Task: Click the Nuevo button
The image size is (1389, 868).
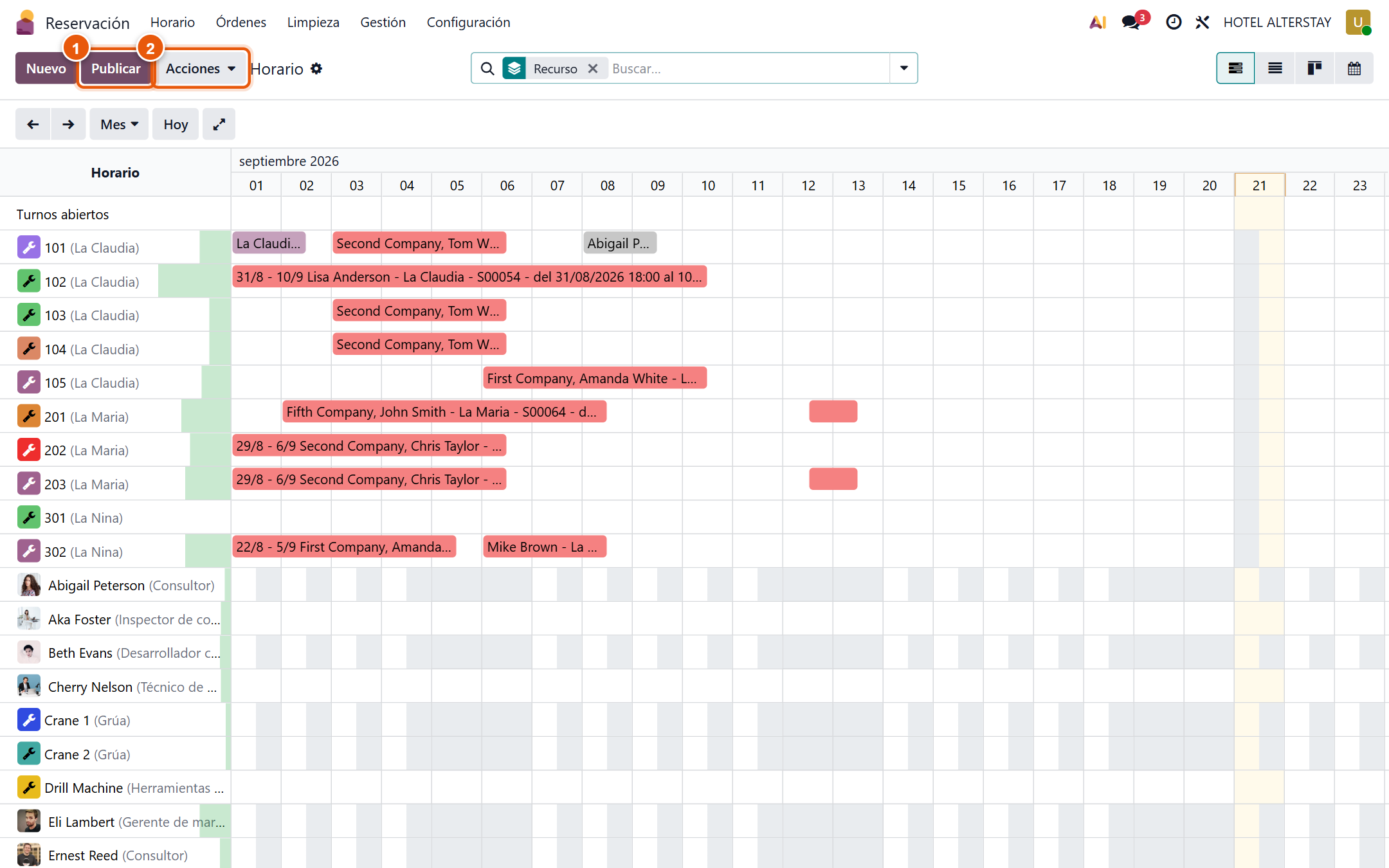Action: coord(46,69)
